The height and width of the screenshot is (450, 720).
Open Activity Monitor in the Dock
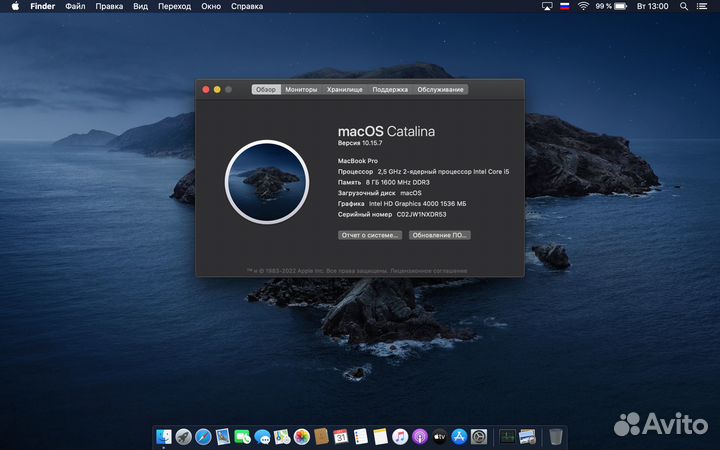point(507,436)
